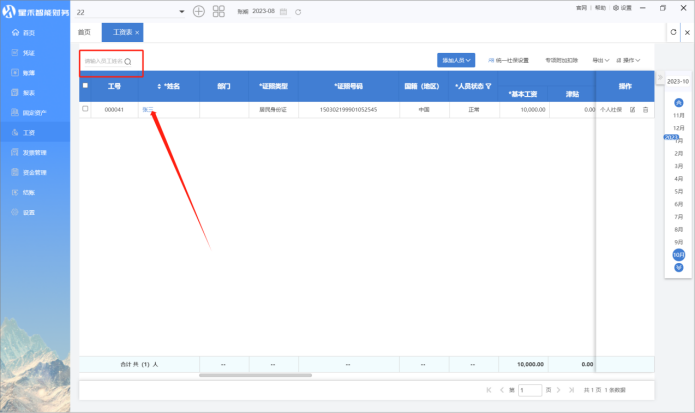695x413 pixels.
Task: Click the circled plus icon in top bar
Action: pyautogui.click(x=198, y=11)
